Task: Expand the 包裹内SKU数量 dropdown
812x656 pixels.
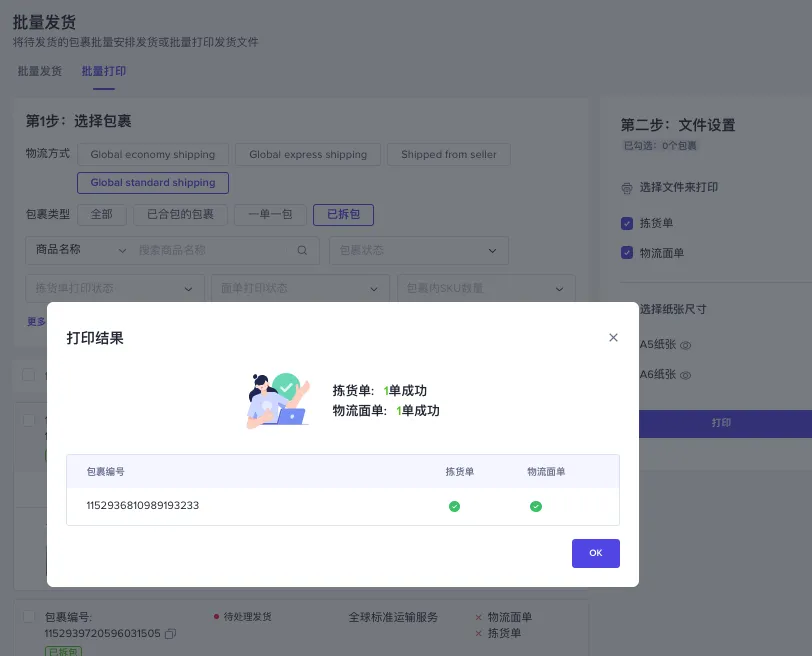Action: pyautogui.click(x=486, y=288)
